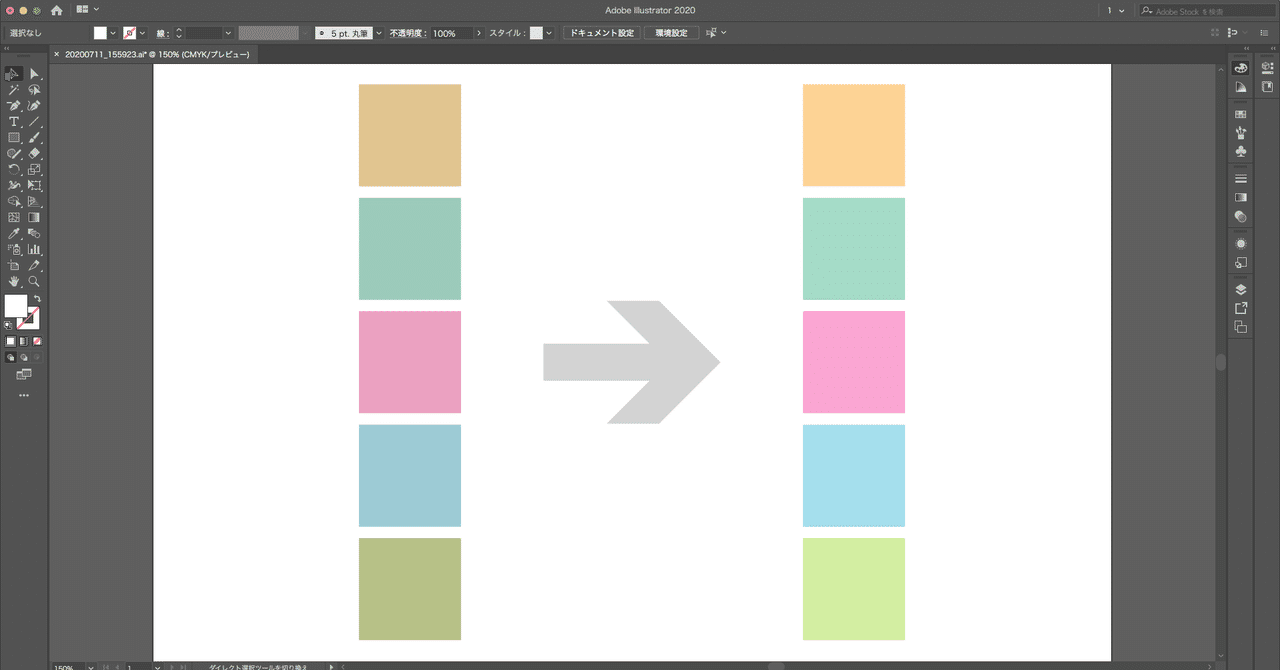Select the Pen tool
This screenshot has width=1280, height=670.
[14, 105]
